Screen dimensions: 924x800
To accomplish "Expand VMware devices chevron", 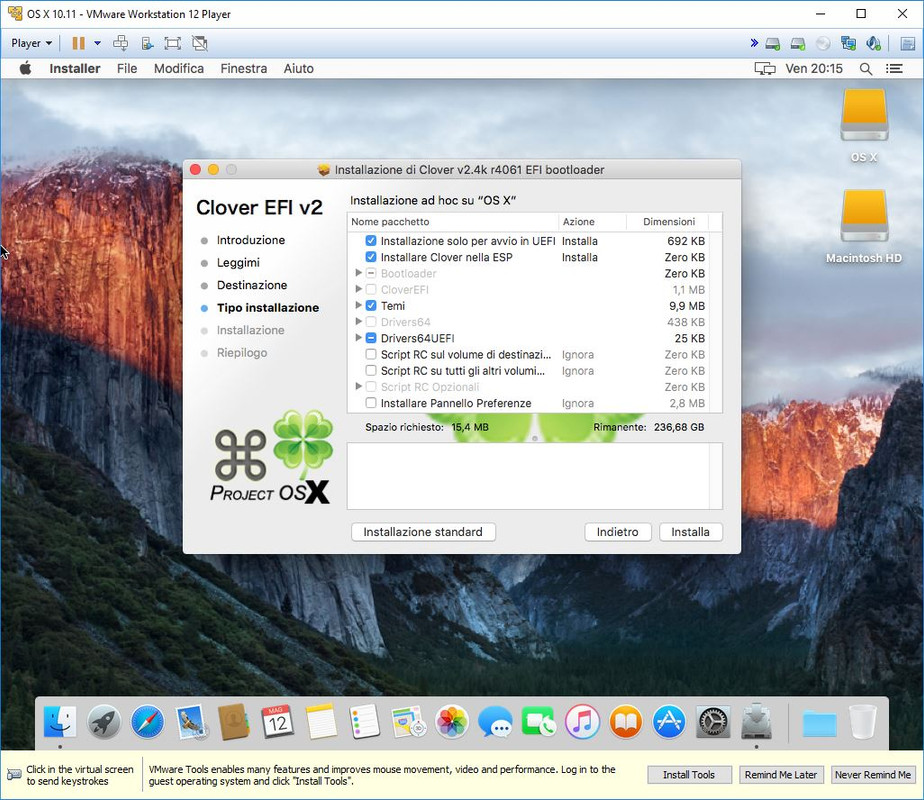I will pos(754,42).
